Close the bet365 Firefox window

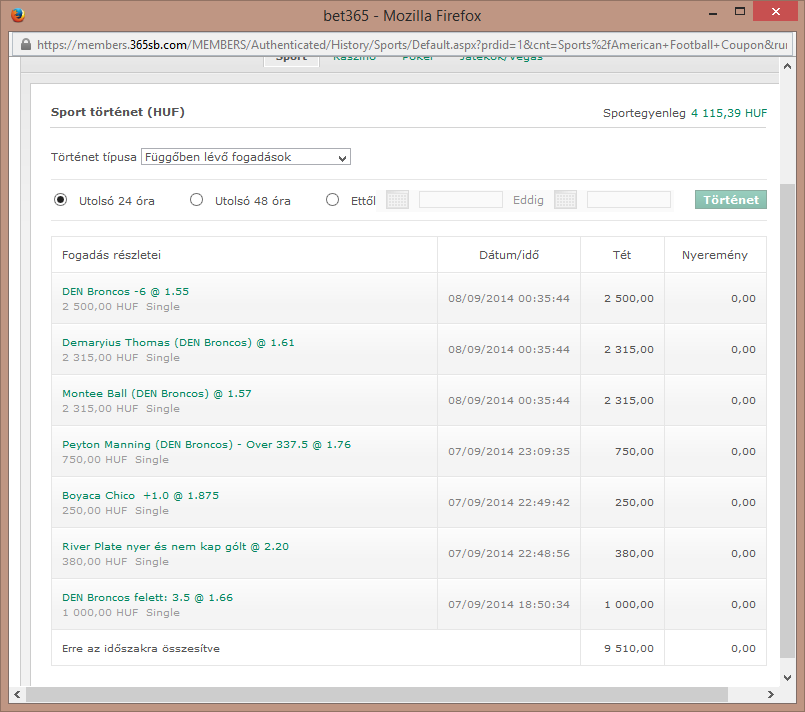pos(775,11)
